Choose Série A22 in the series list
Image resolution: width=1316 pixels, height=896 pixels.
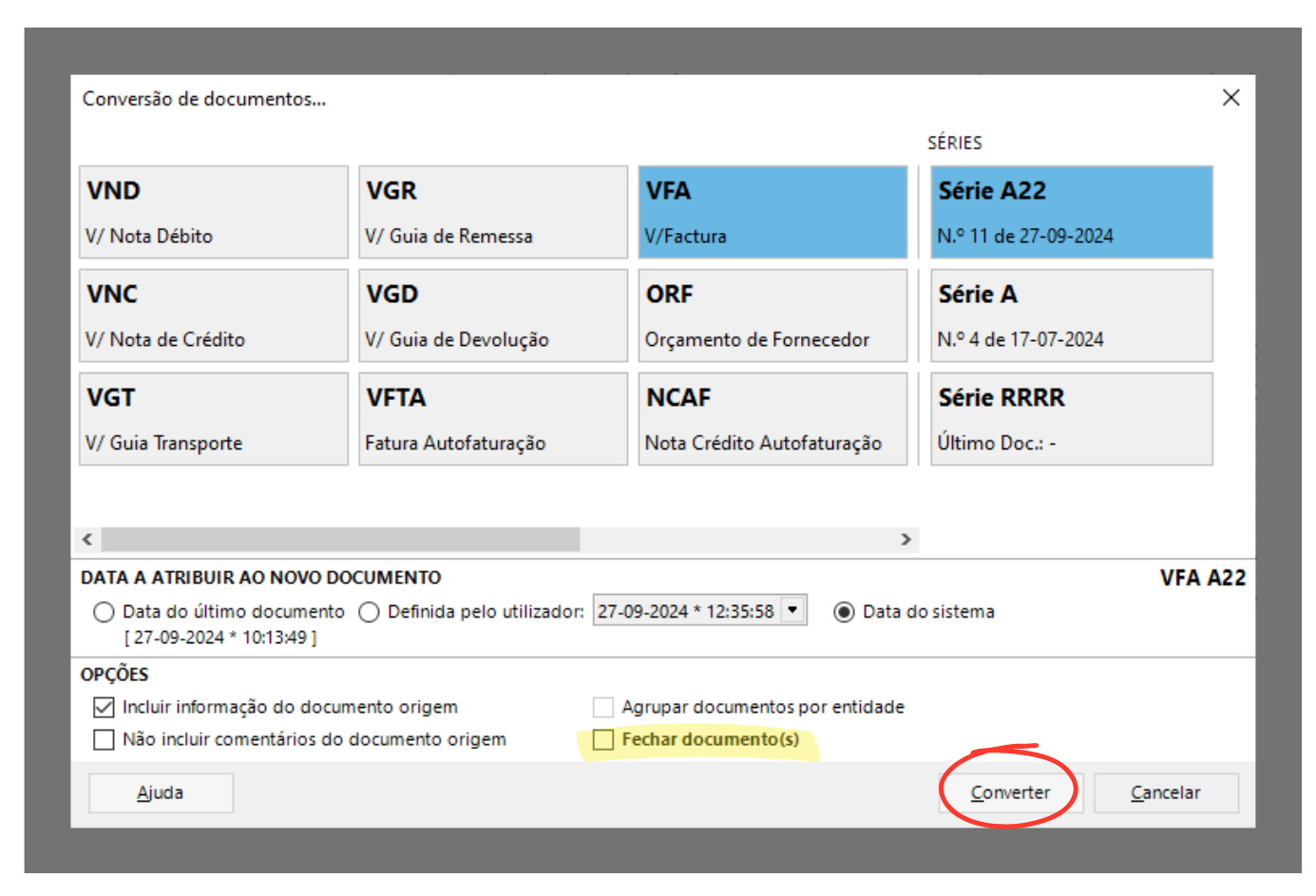(x=1071, y=212)
